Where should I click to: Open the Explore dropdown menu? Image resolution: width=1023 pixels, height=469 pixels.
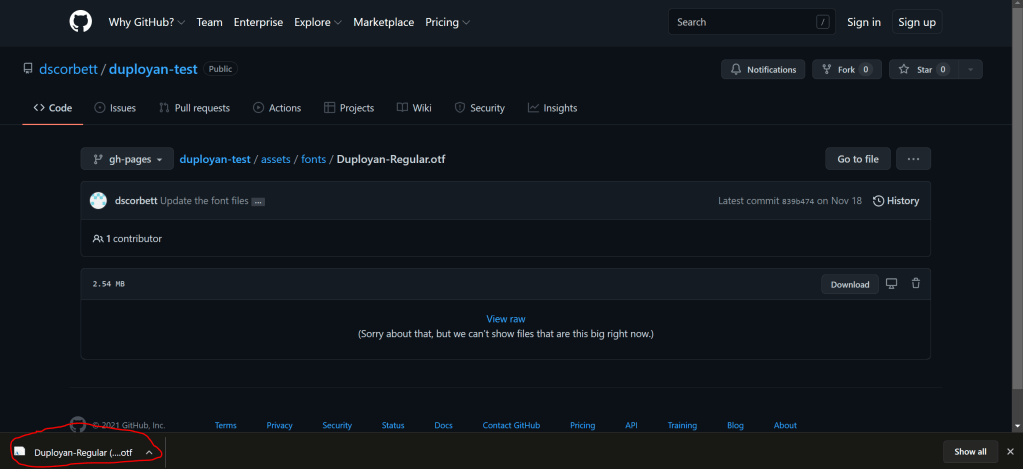click(317, 22)
